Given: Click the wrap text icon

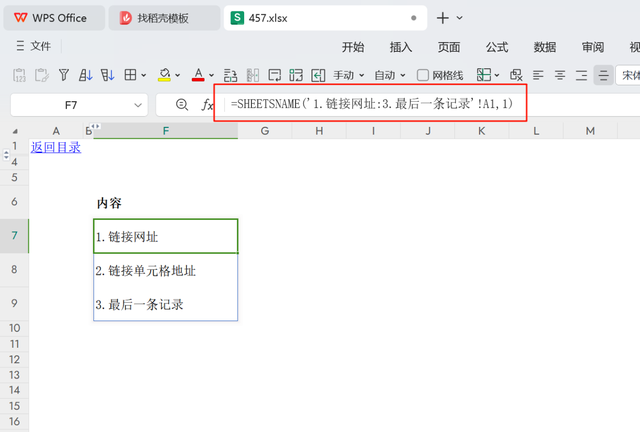Looking at the screenshot, I should [x=274, y=75].
